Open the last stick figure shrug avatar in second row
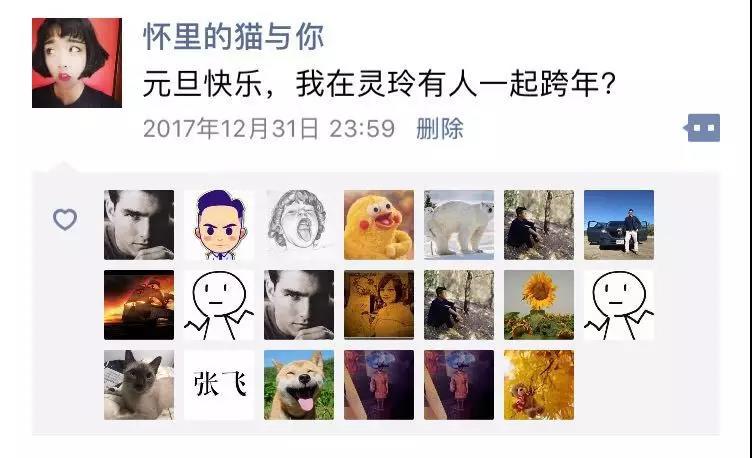 pos(619,305)
